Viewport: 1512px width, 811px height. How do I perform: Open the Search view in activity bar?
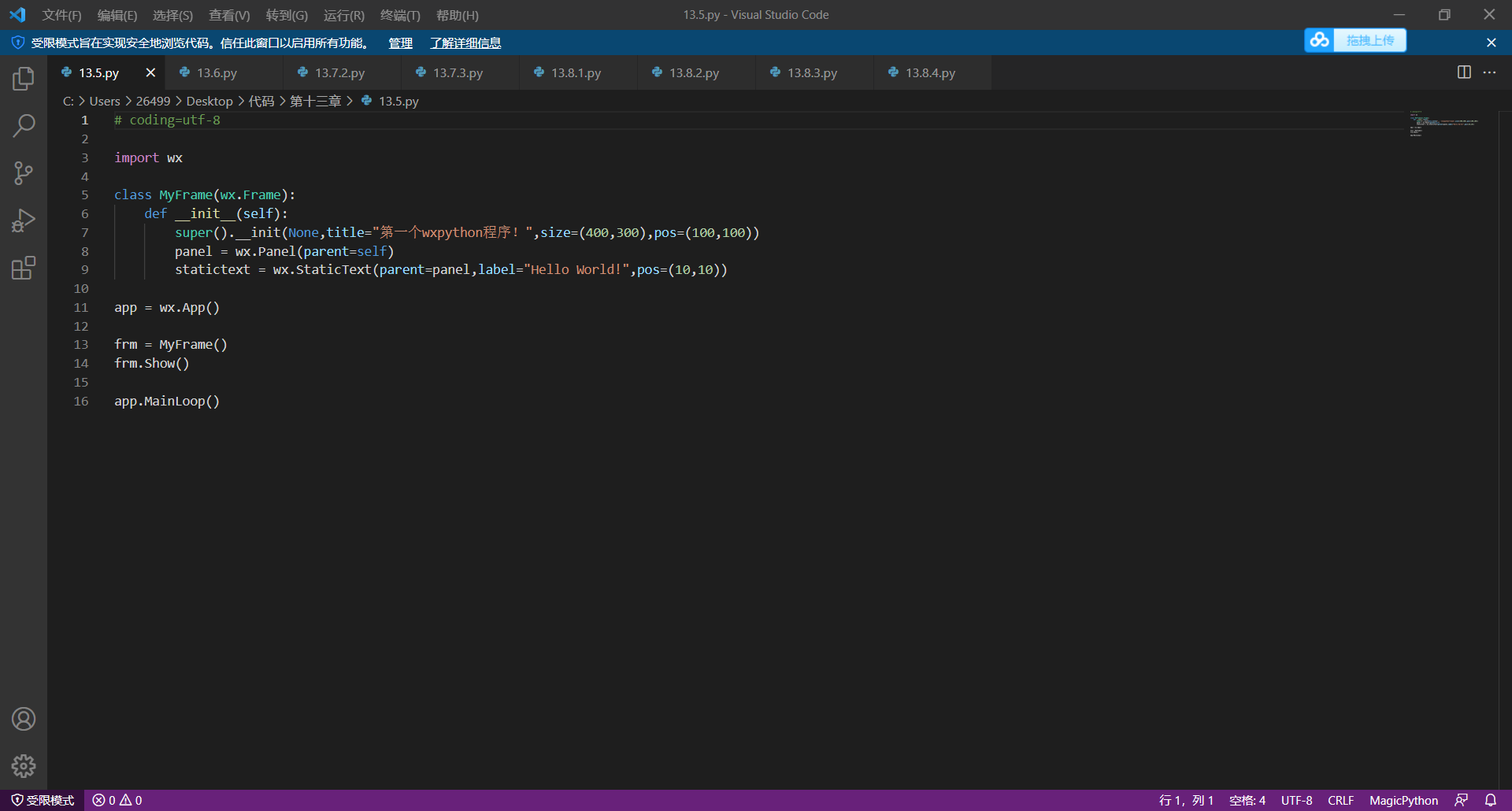tap(24, 125)
